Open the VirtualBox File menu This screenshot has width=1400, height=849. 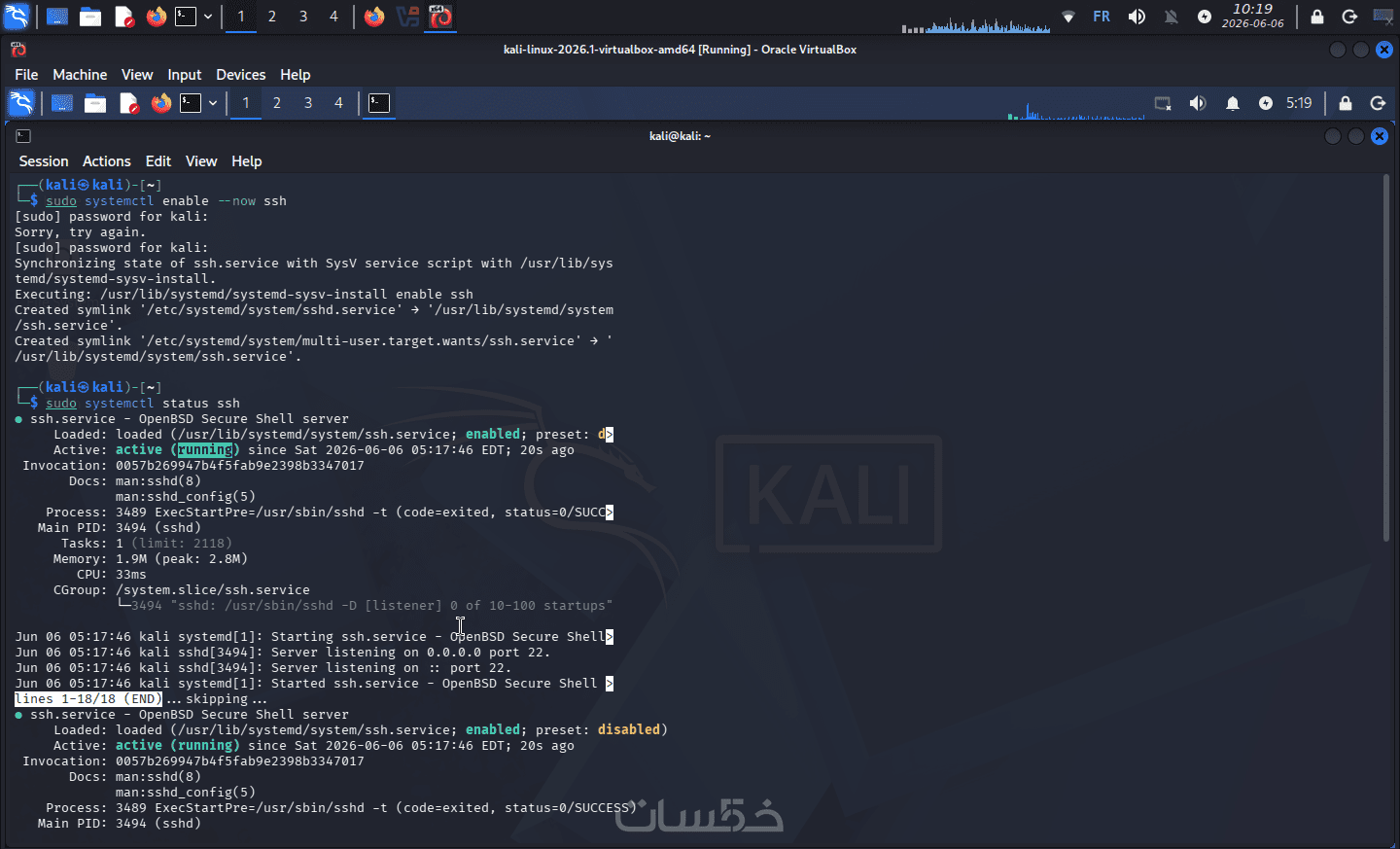click(26, 75)
